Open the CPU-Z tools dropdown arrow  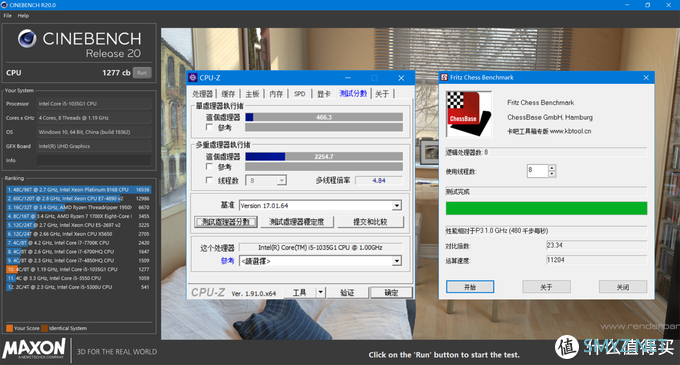(x=320, y=292)
